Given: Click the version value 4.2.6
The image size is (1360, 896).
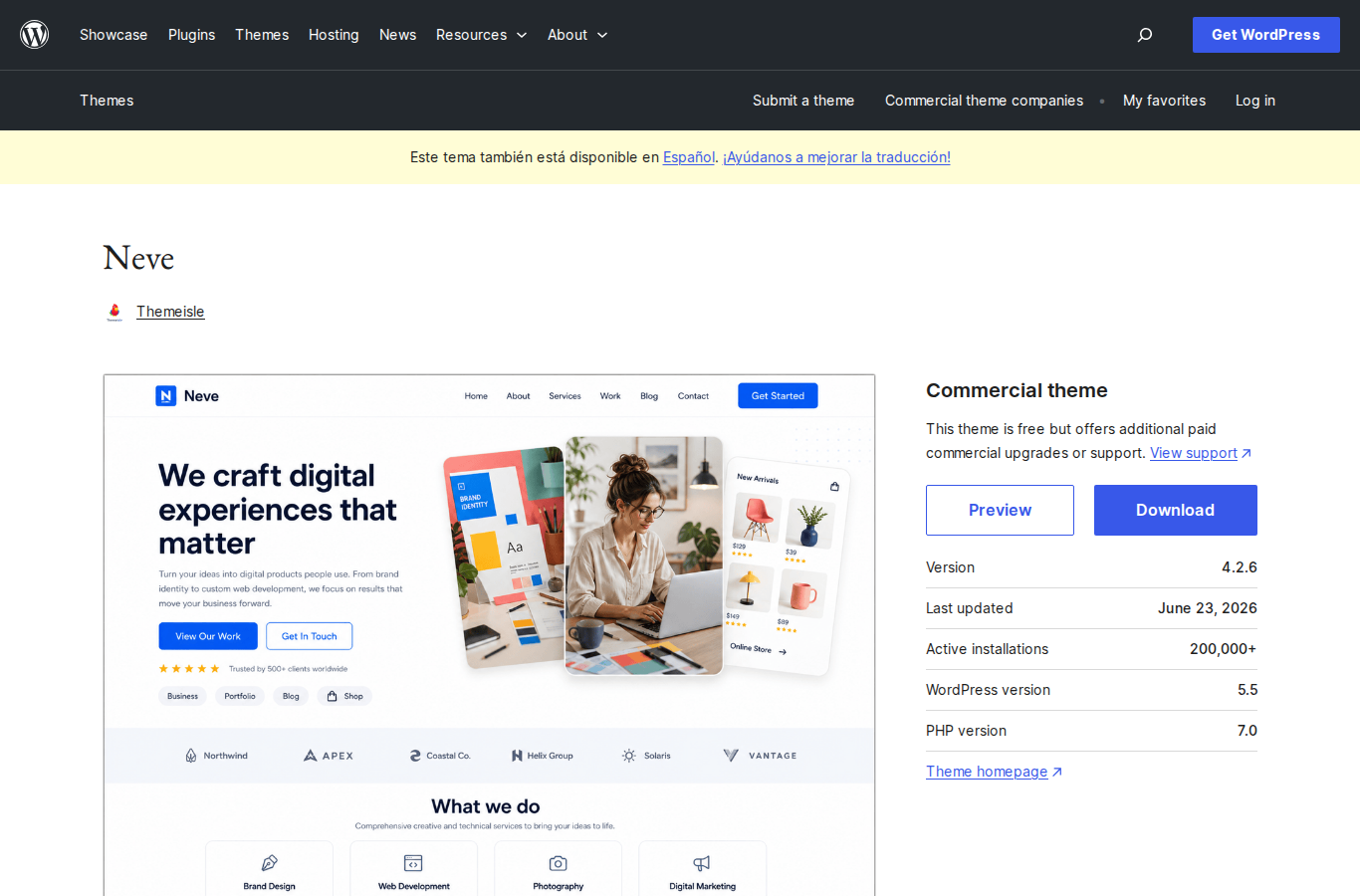Looking at the screenshot, I should pyautogui.click(x=1240, y=567).
